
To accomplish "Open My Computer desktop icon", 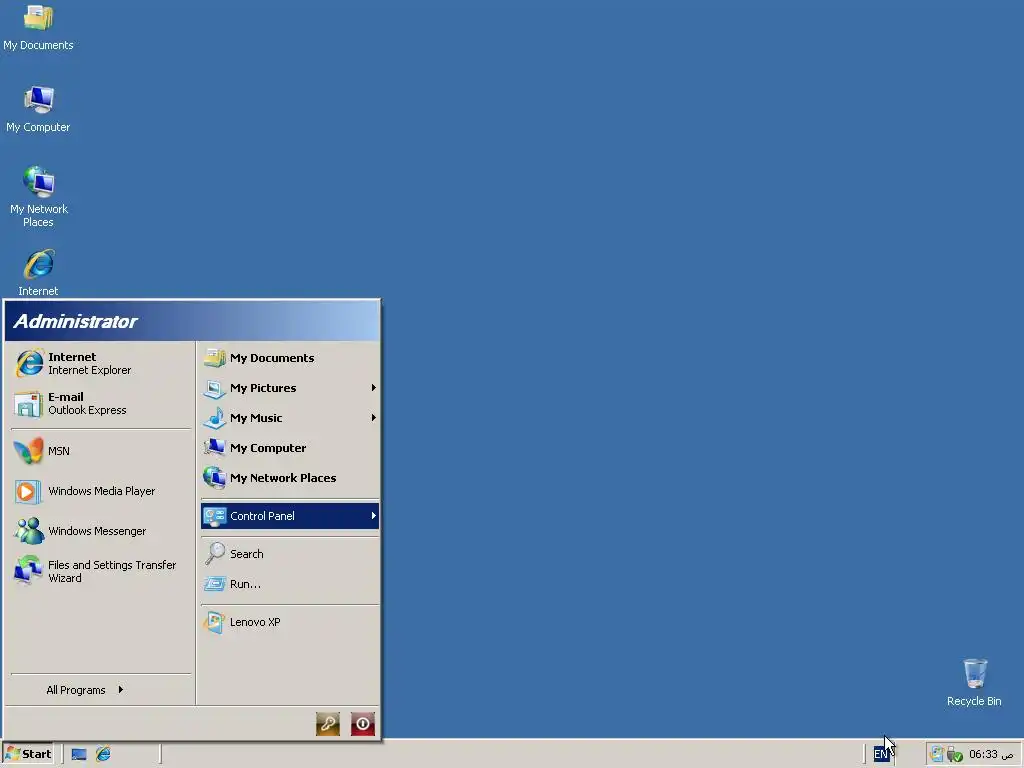I will click(38, 109).
